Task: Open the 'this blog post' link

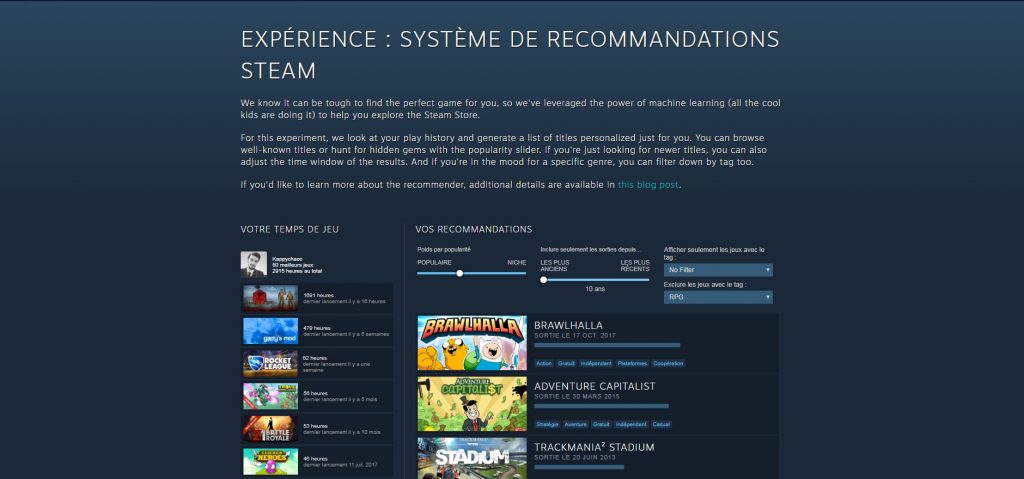Action: pos(648,185)
